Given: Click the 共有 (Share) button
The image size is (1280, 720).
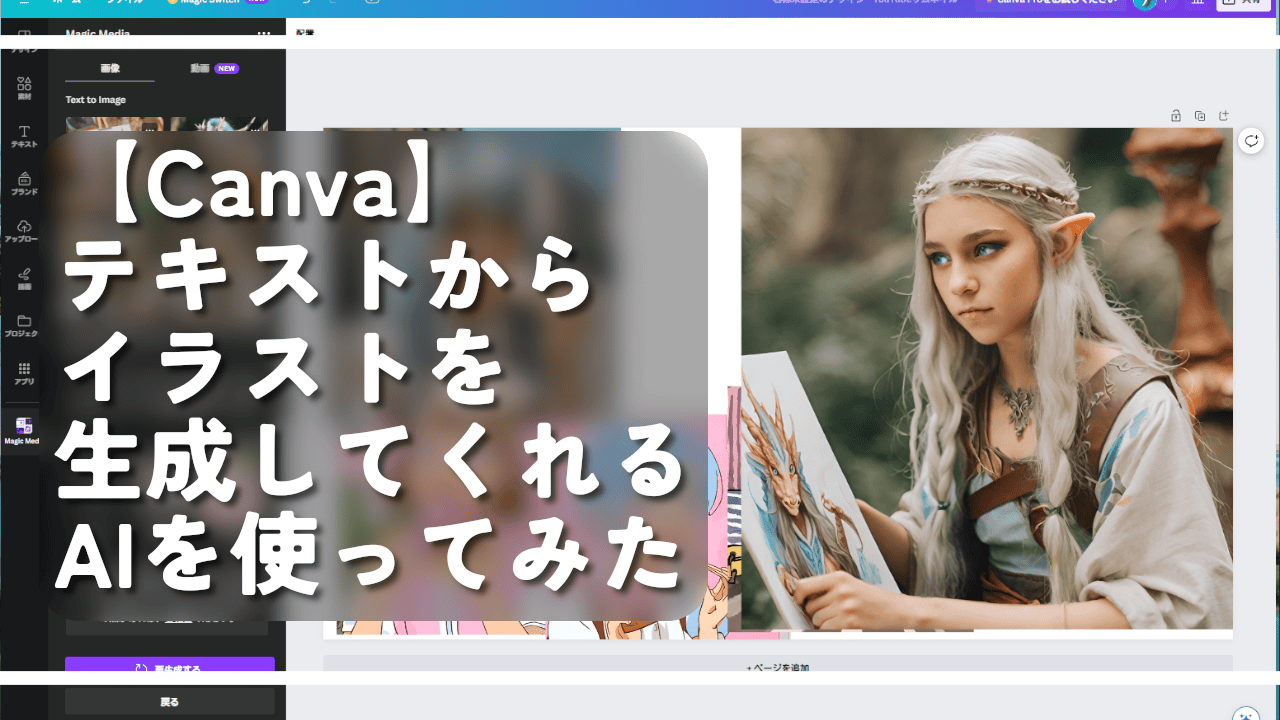Looking at the screenshot, I should pyautogui.click(x=1243, y=3).
